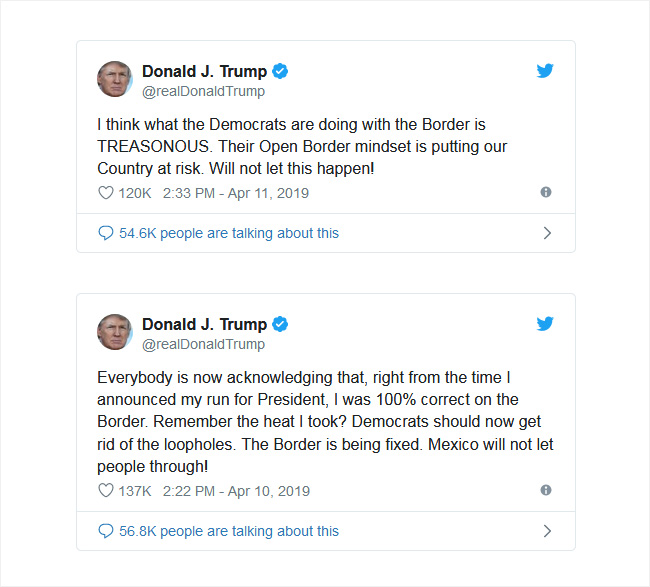Click the verified badge in the first tweet

[280, 71]
